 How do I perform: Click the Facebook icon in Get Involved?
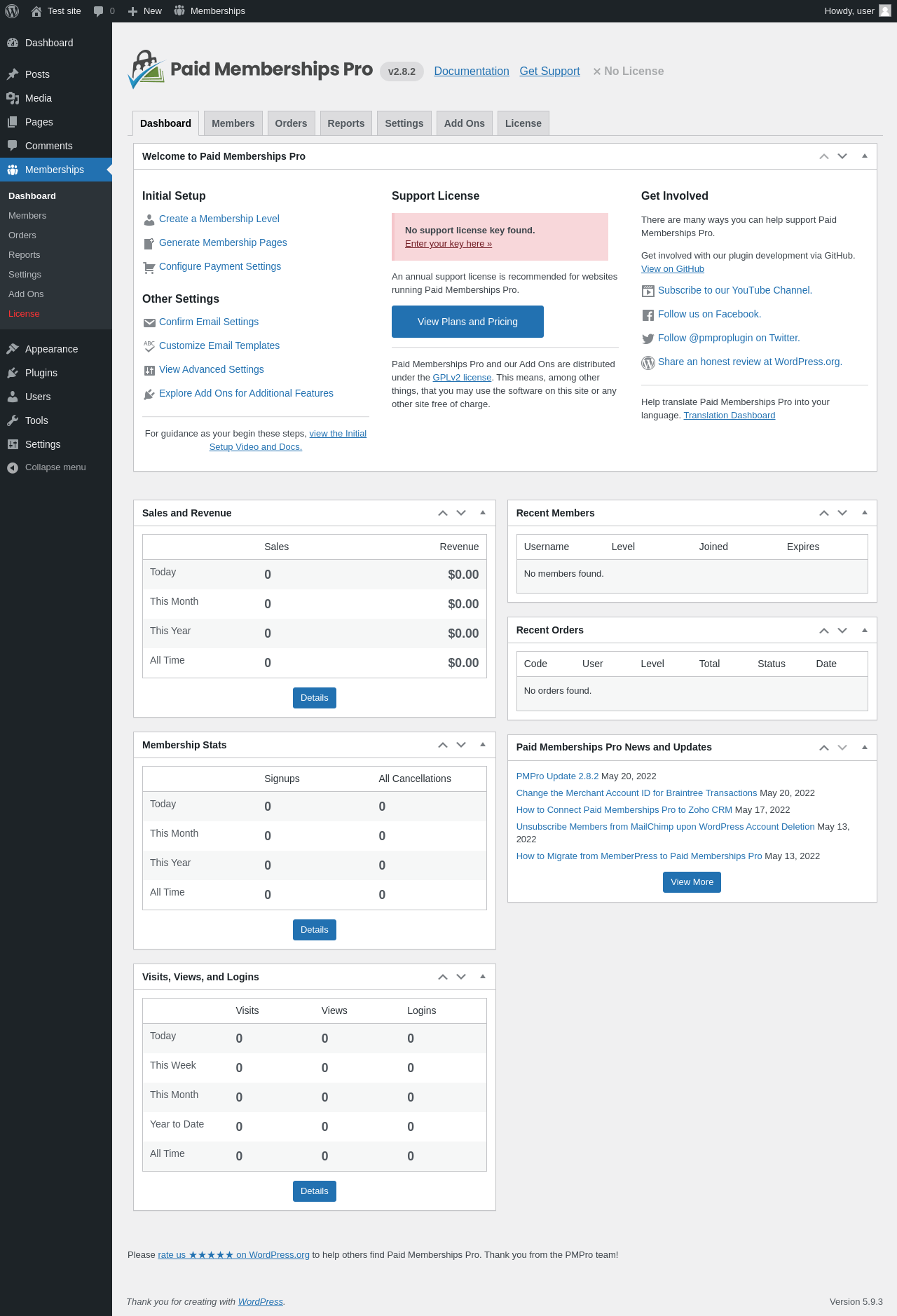click(648, 315)
